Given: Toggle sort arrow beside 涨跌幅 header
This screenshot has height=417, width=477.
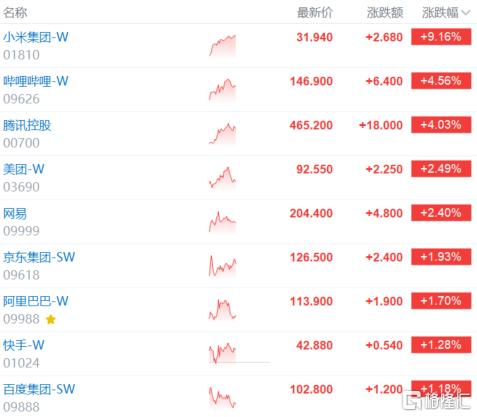Looking at the screenshot, I should (x=466, y=13).
